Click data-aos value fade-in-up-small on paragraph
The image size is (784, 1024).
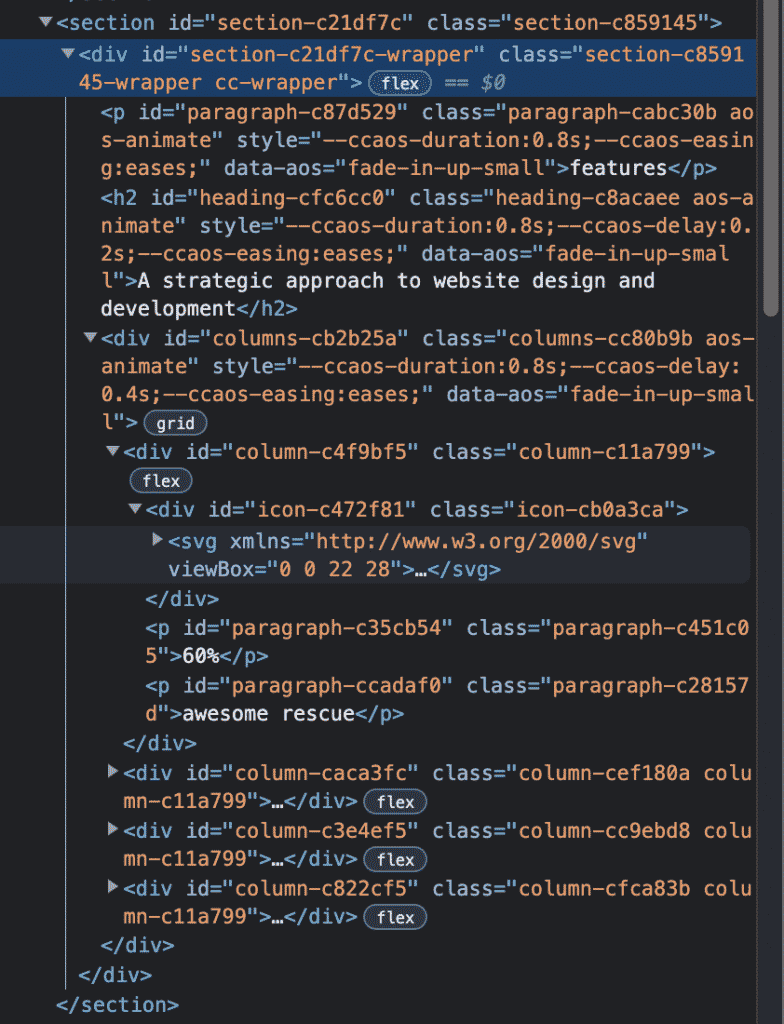[446, 168]
